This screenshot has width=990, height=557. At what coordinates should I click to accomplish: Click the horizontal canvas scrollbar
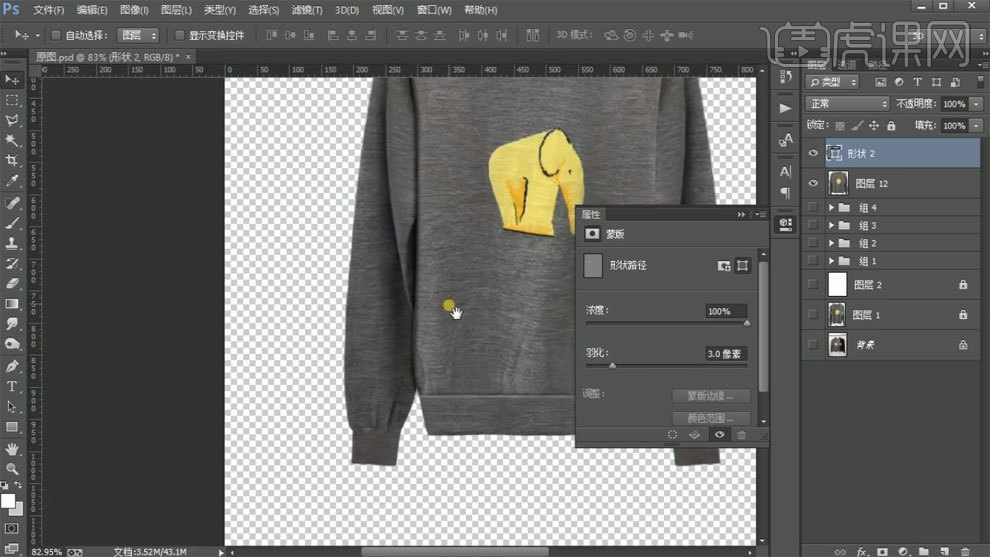[x=455, y=552]
